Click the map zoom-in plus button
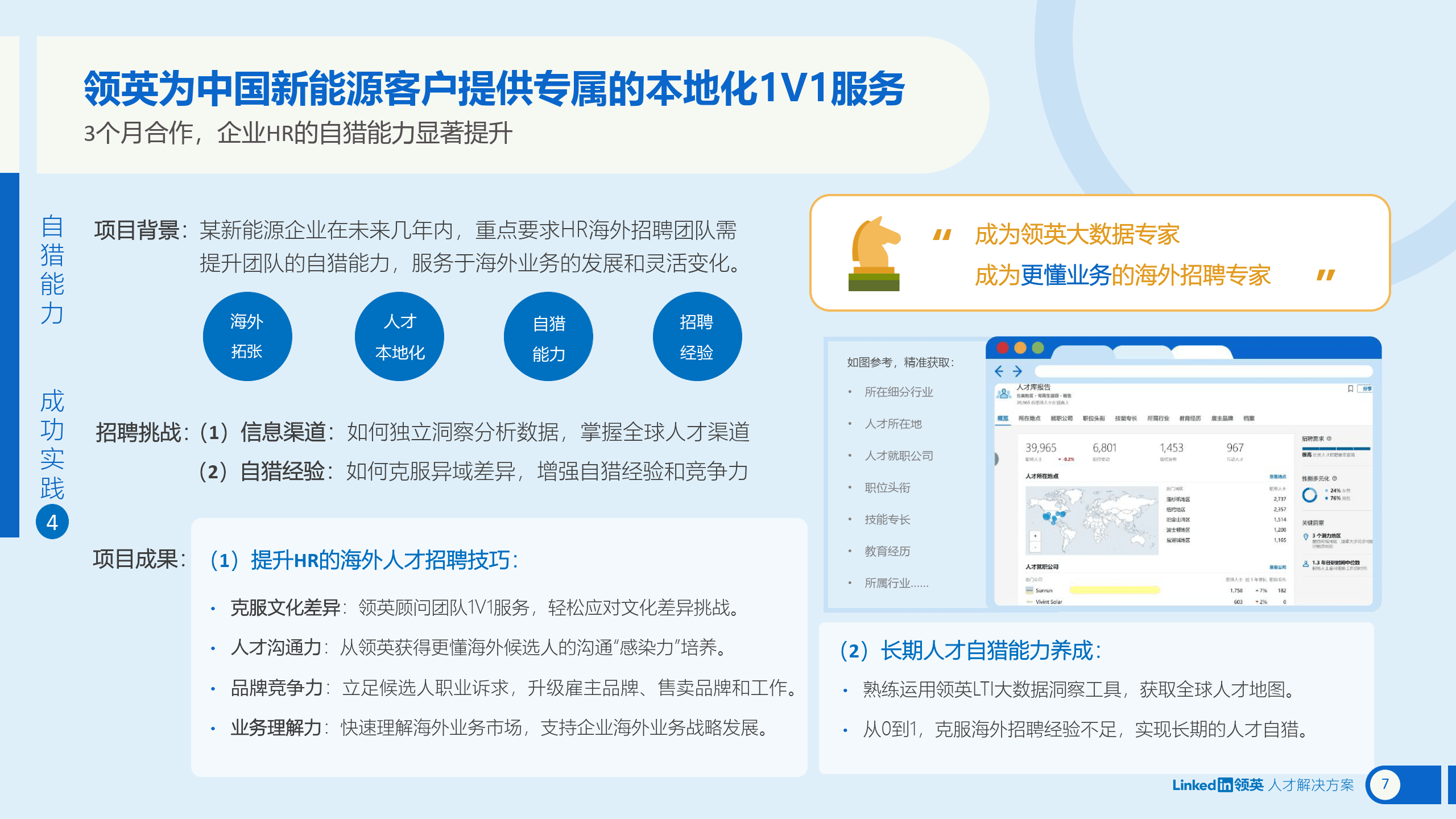The image size is (1456, 819). coord(1035,536)
